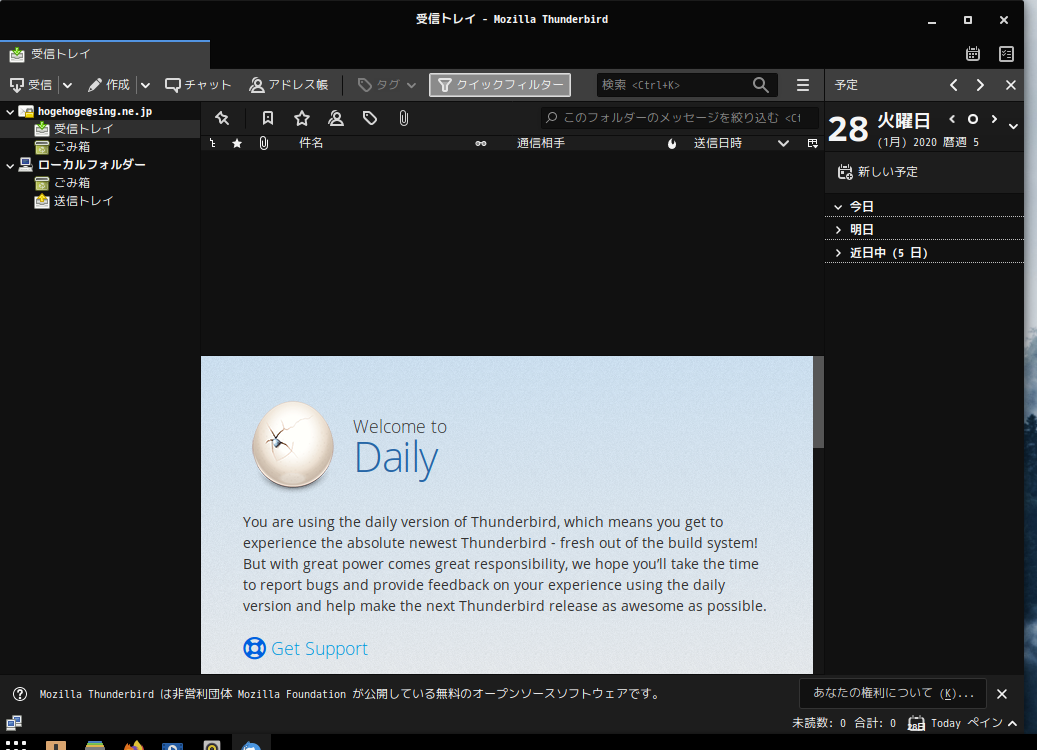Click the Today ペイン chevron arrow
Screen dimensions: 1037x750
pos(1013,723)
